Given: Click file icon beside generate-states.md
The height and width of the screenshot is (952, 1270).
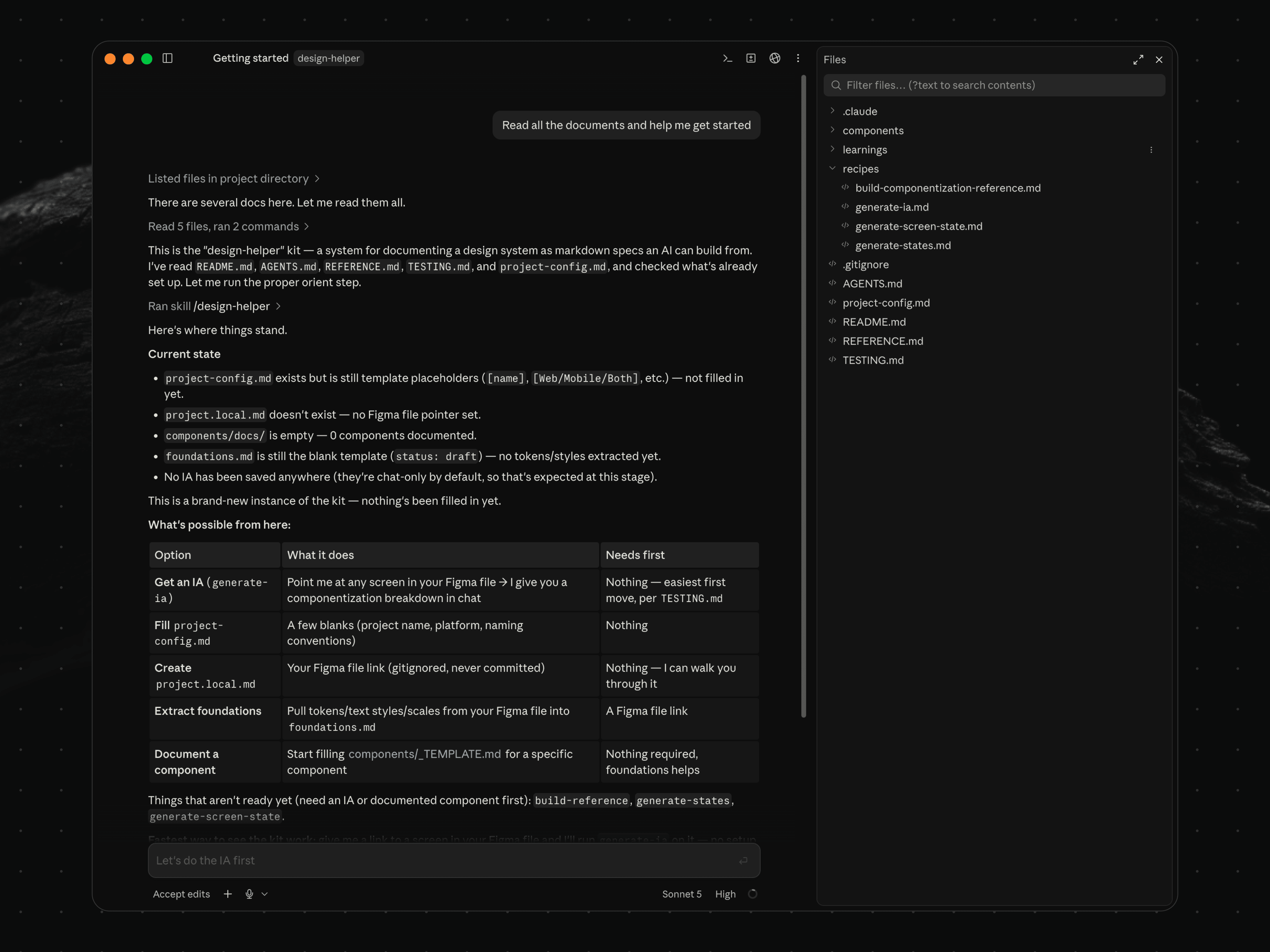Looking at the screenshot, I should 845,245.
